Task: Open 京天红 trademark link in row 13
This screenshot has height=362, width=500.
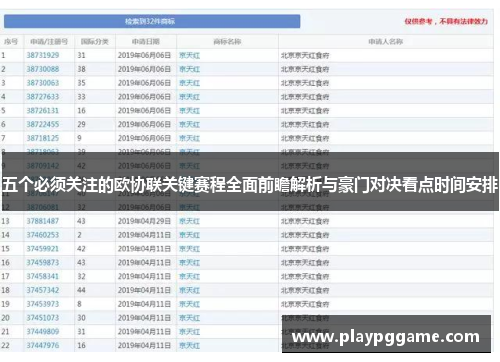Action: (x=189, y=222)
